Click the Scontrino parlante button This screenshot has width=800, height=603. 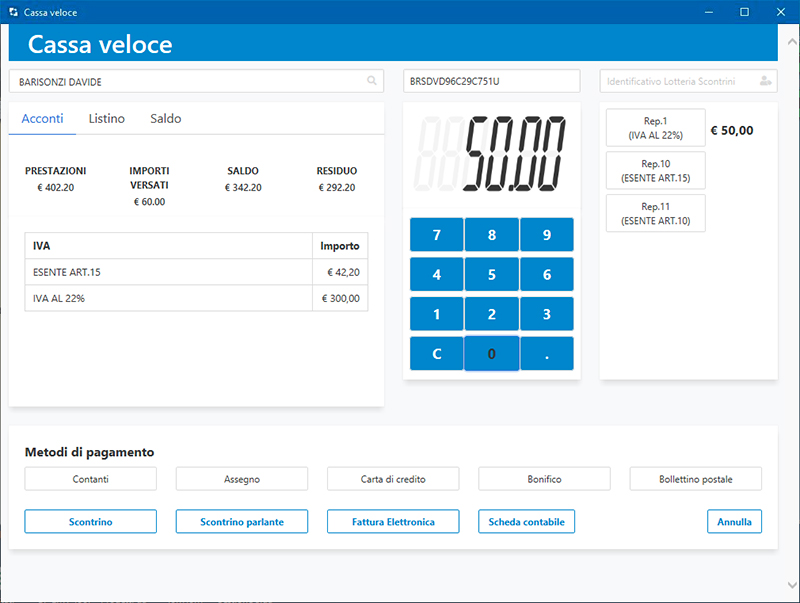point(241,522)
